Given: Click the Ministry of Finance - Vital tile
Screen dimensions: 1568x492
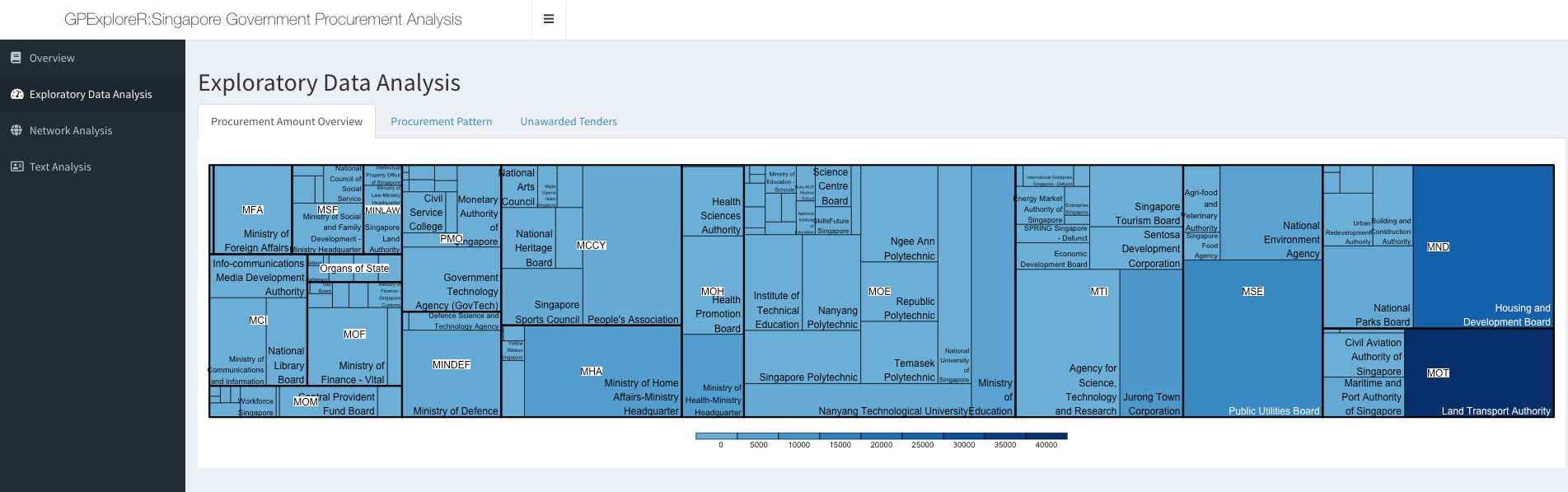Looking at the screenshot, I should click(x=347, y=346).
